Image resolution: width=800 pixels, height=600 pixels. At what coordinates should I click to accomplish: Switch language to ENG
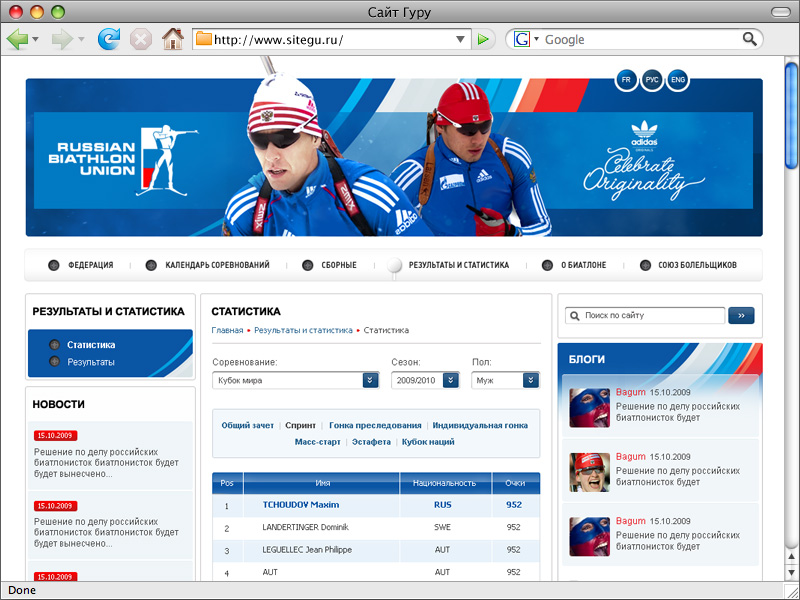(x=678, y=80)
